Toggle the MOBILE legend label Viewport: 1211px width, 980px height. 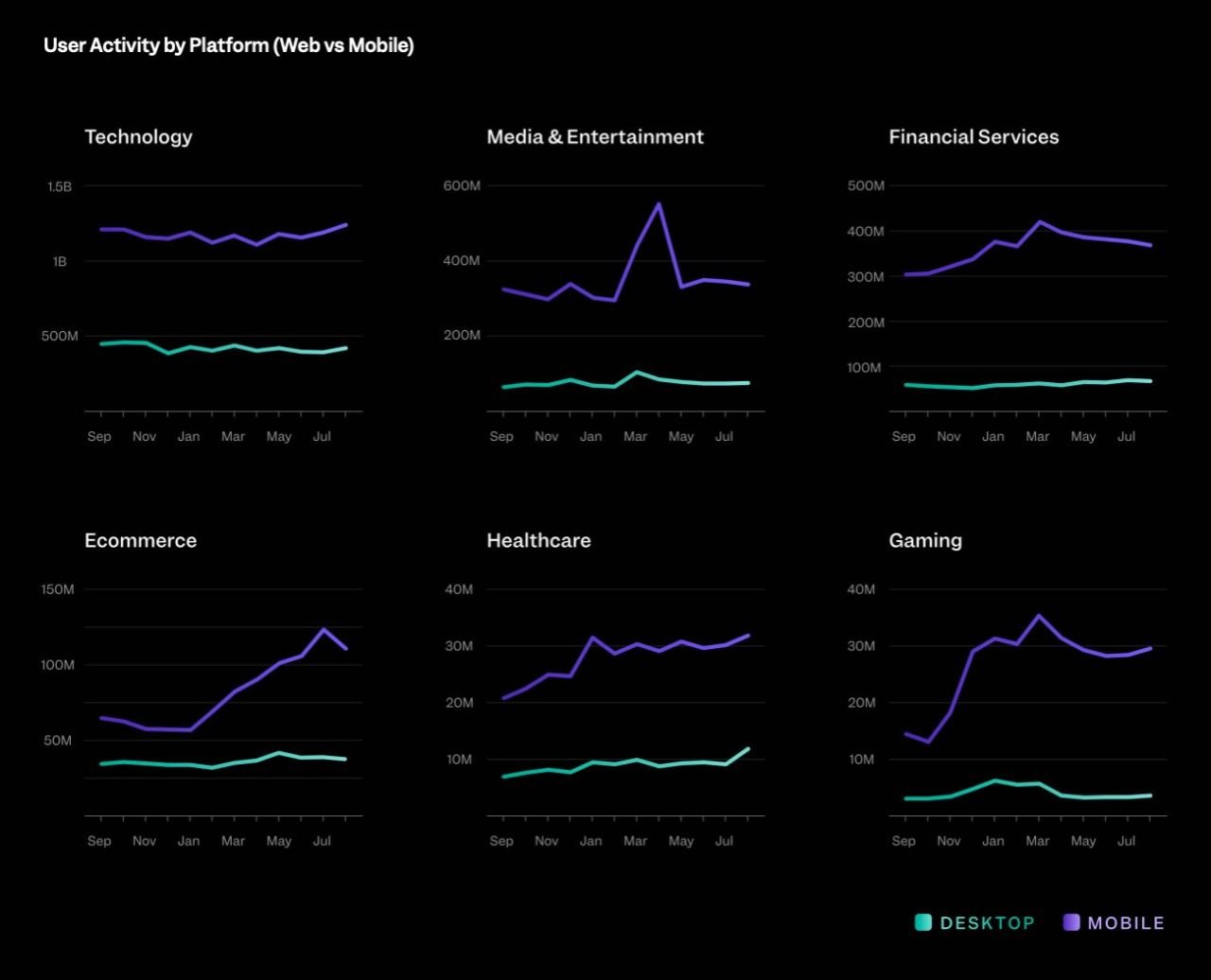click(1127, 923)
